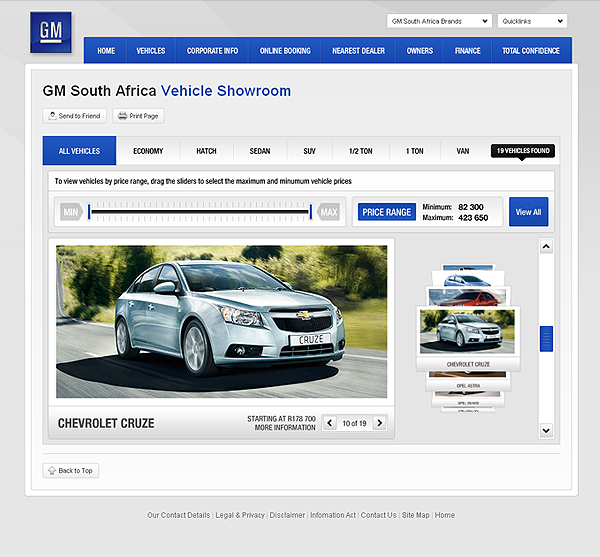Open the VEHICLES menu
Image resolution: width=600 pixels, height=557 pixels.
point(151,50)
